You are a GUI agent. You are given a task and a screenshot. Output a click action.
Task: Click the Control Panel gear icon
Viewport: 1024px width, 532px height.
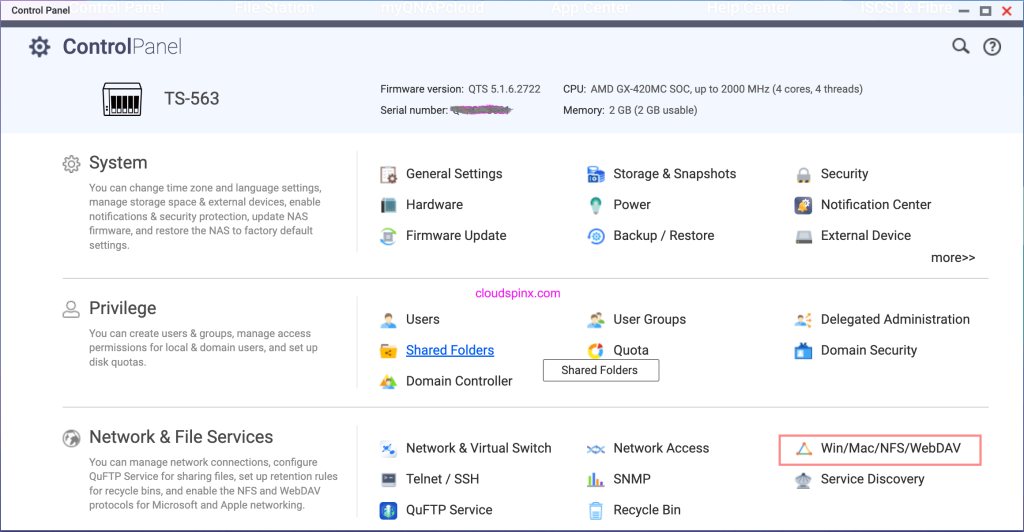point(39,47)
